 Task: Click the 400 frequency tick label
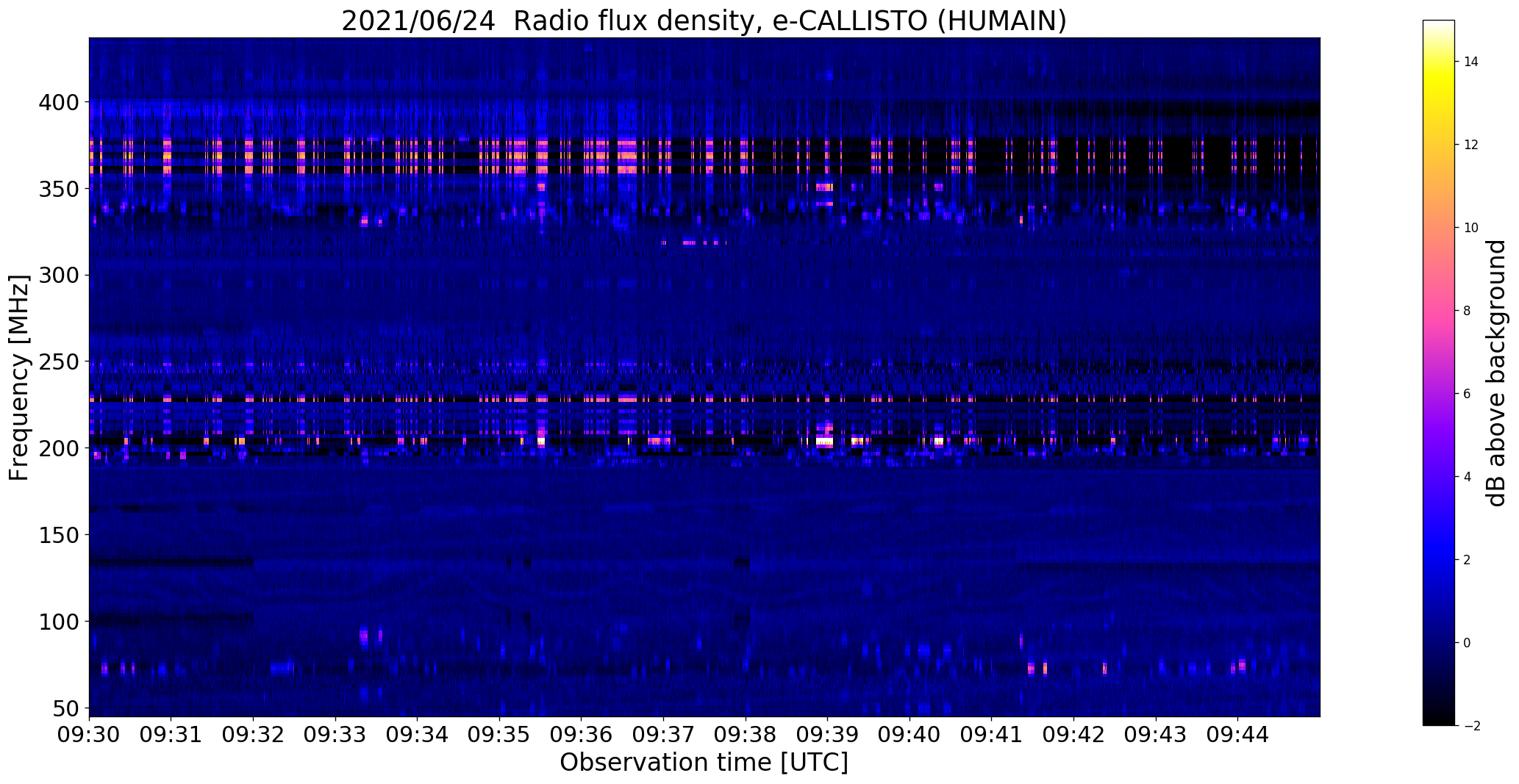coord(60,102)
